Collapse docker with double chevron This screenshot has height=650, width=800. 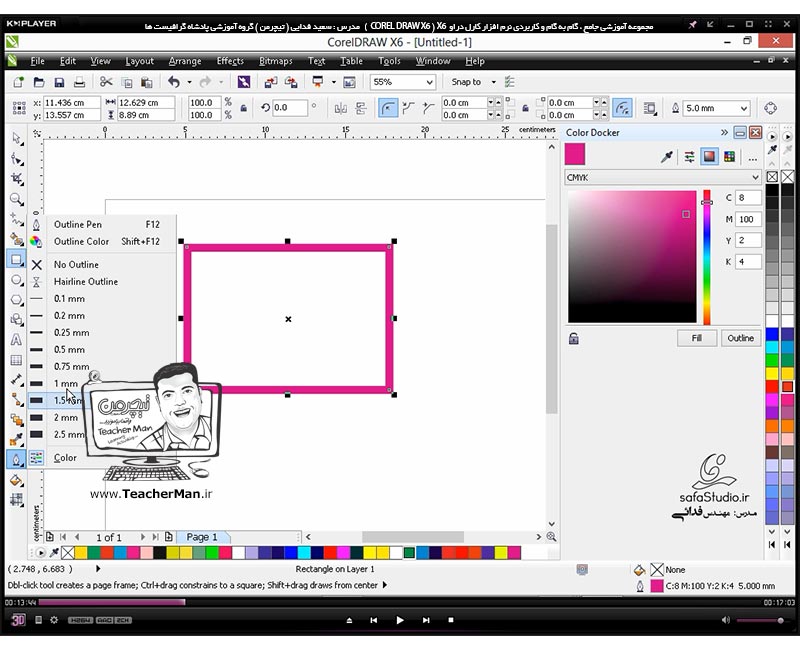click(x=724, y=133)
